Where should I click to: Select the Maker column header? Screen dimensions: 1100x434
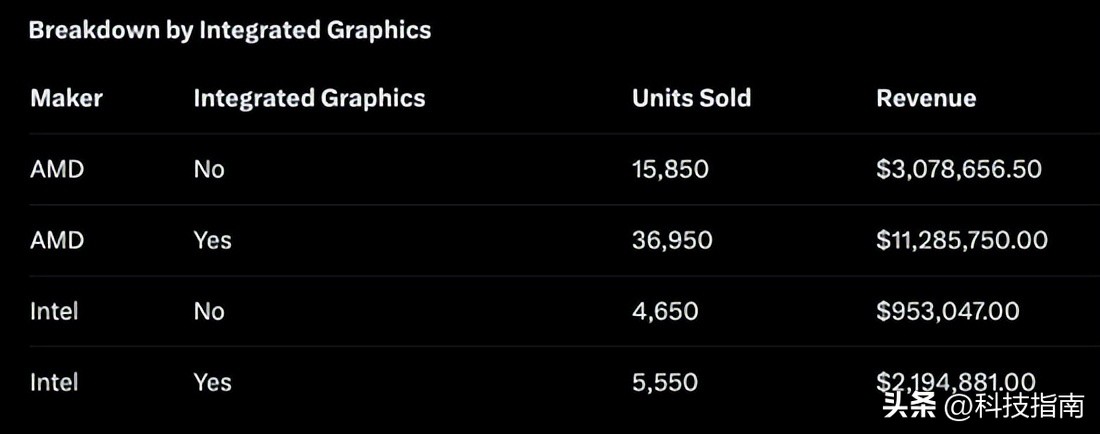point(66,98)
